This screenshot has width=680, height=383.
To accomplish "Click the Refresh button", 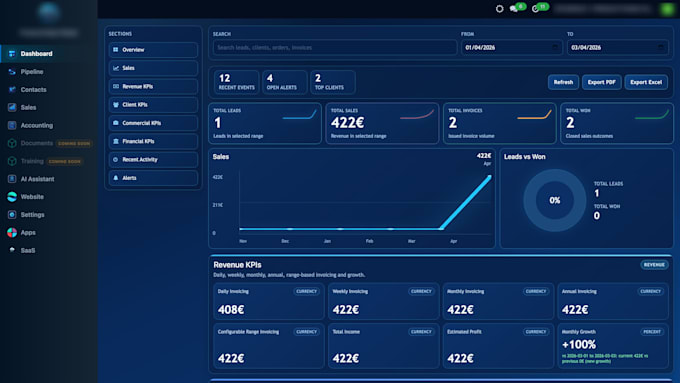I will (x=563, y=82).
